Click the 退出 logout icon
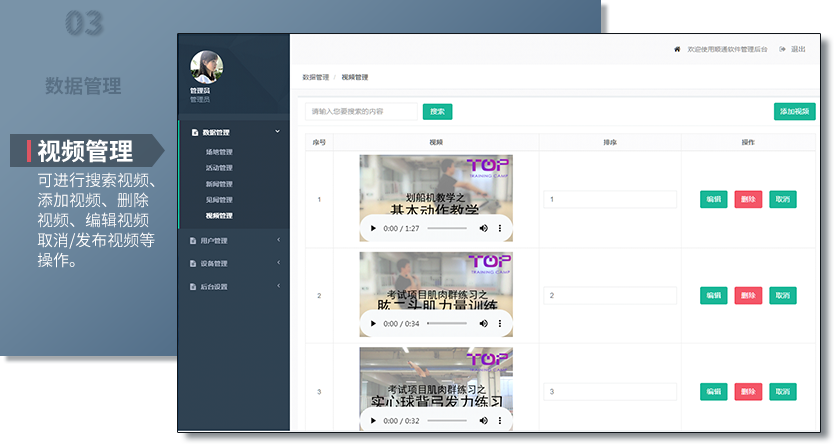Viewport: 835px width, 445px height. [x=782, y=49]
